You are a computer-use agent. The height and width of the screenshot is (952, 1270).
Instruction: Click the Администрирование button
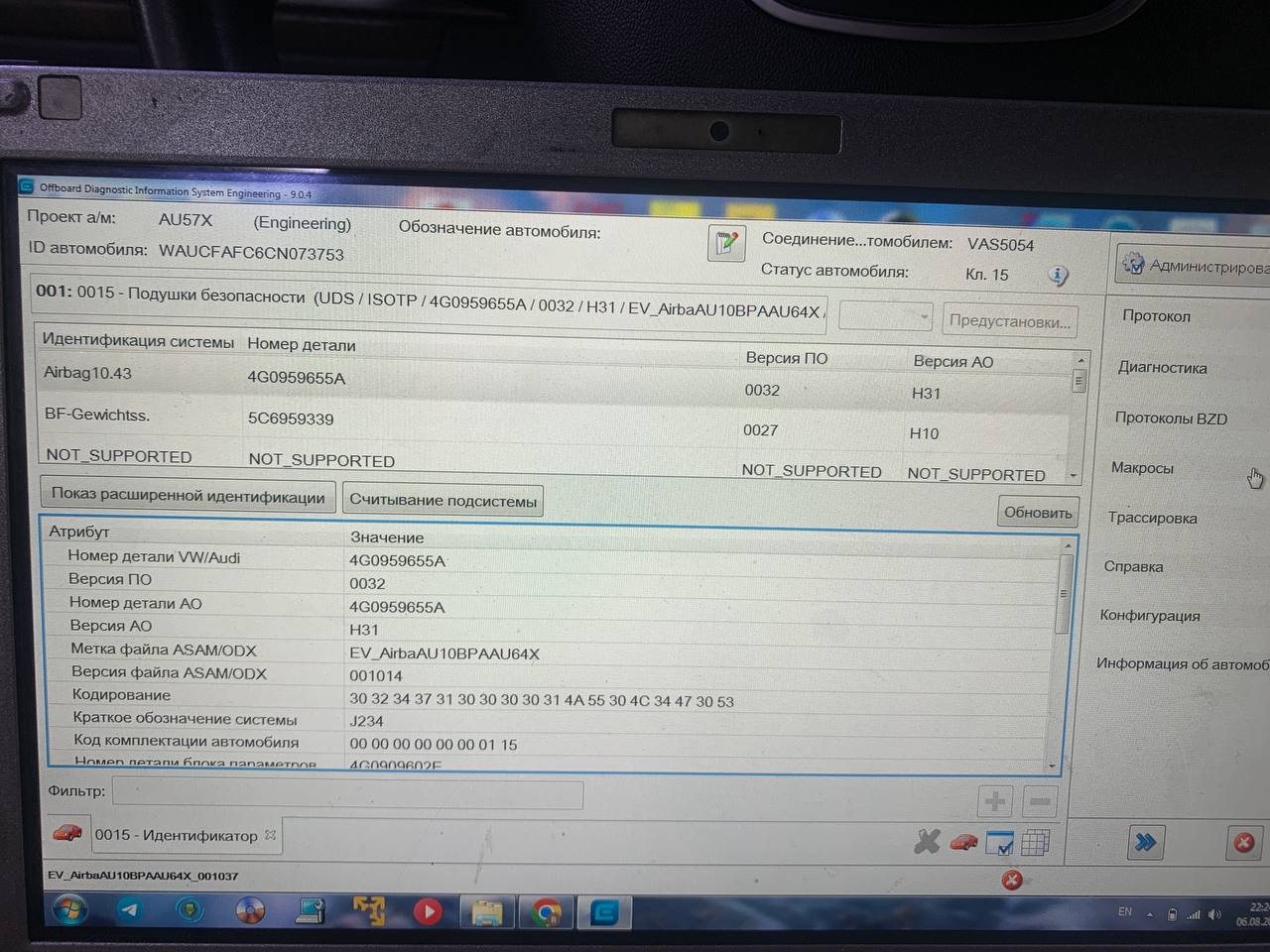(x=1195, y=265)
